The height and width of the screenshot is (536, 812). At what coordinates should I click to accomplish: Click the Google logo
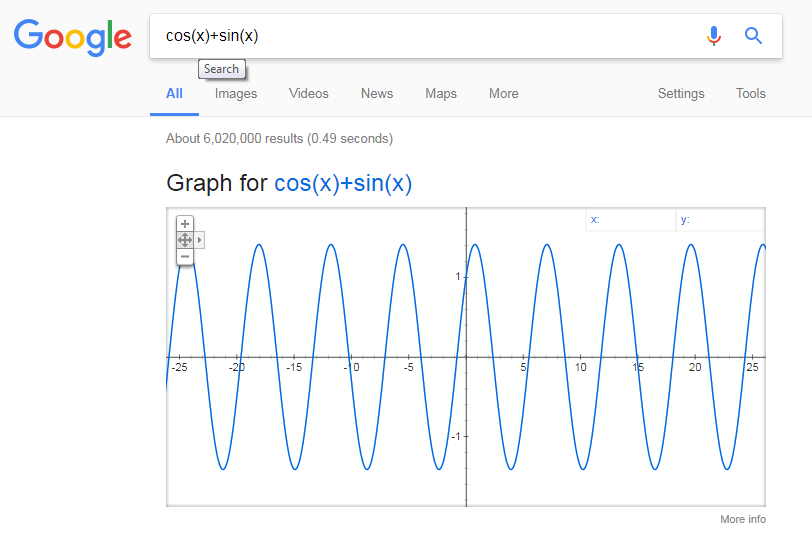(x=73, y=36)
